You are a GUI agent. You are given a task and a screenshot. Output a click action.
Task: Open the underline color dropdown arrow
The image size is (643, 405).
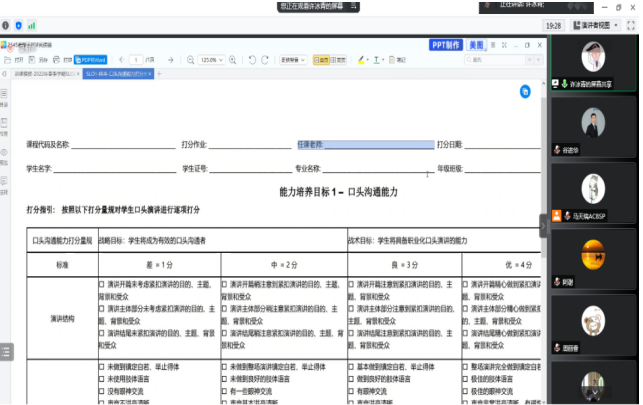point(383,60)
